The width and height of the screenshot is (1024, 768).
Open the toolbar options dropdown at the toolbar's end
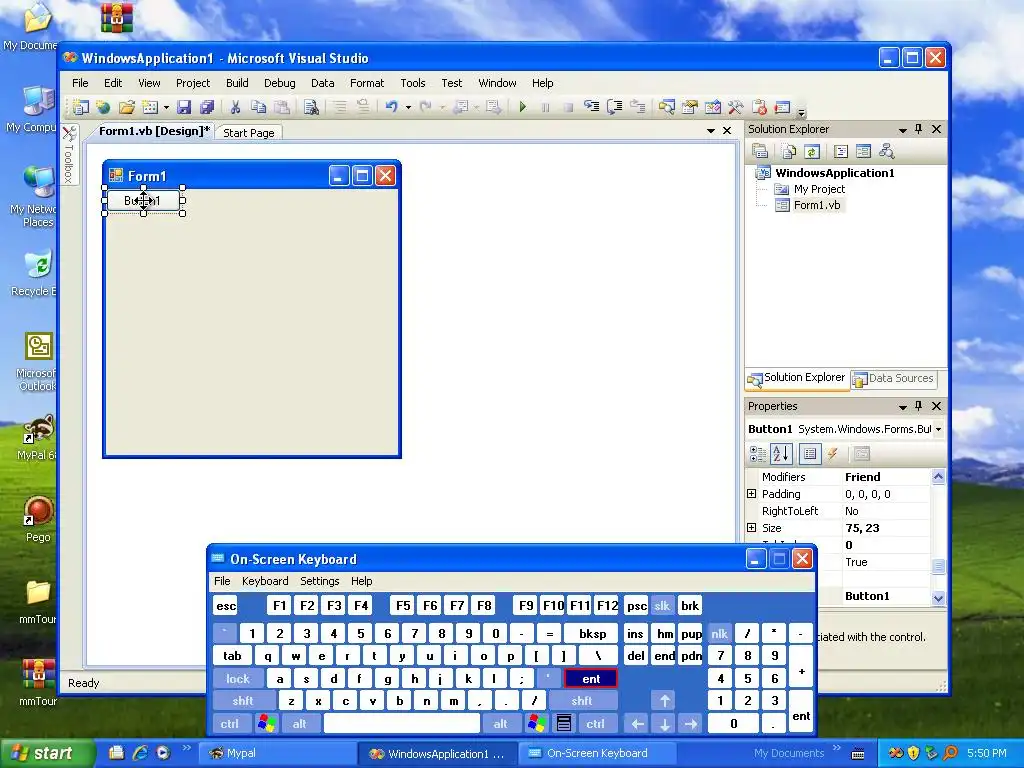pos(801,112)
